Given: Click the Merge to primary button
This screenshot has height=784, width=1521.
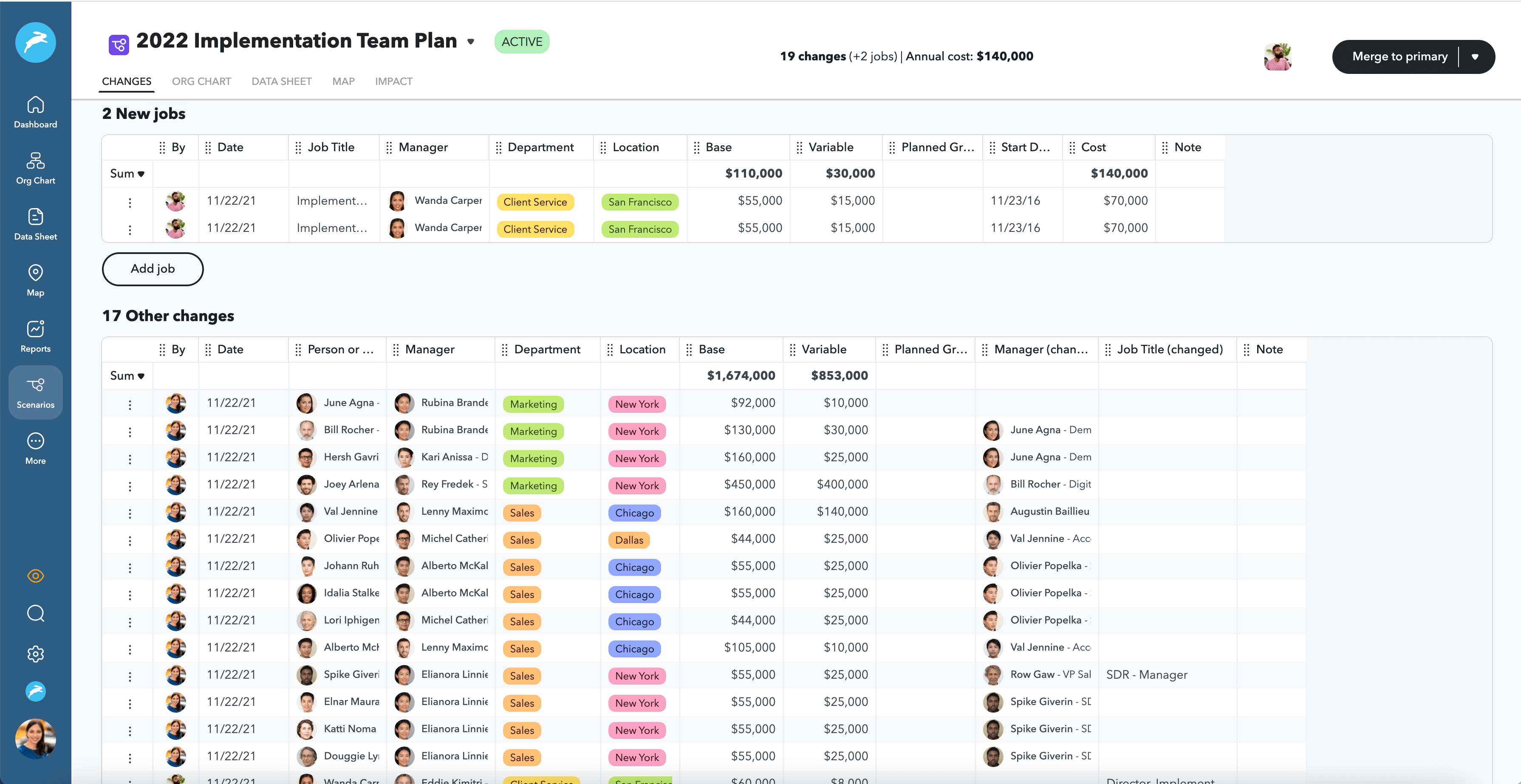Looking at the screenshot, I should [x=1400, y=56].
